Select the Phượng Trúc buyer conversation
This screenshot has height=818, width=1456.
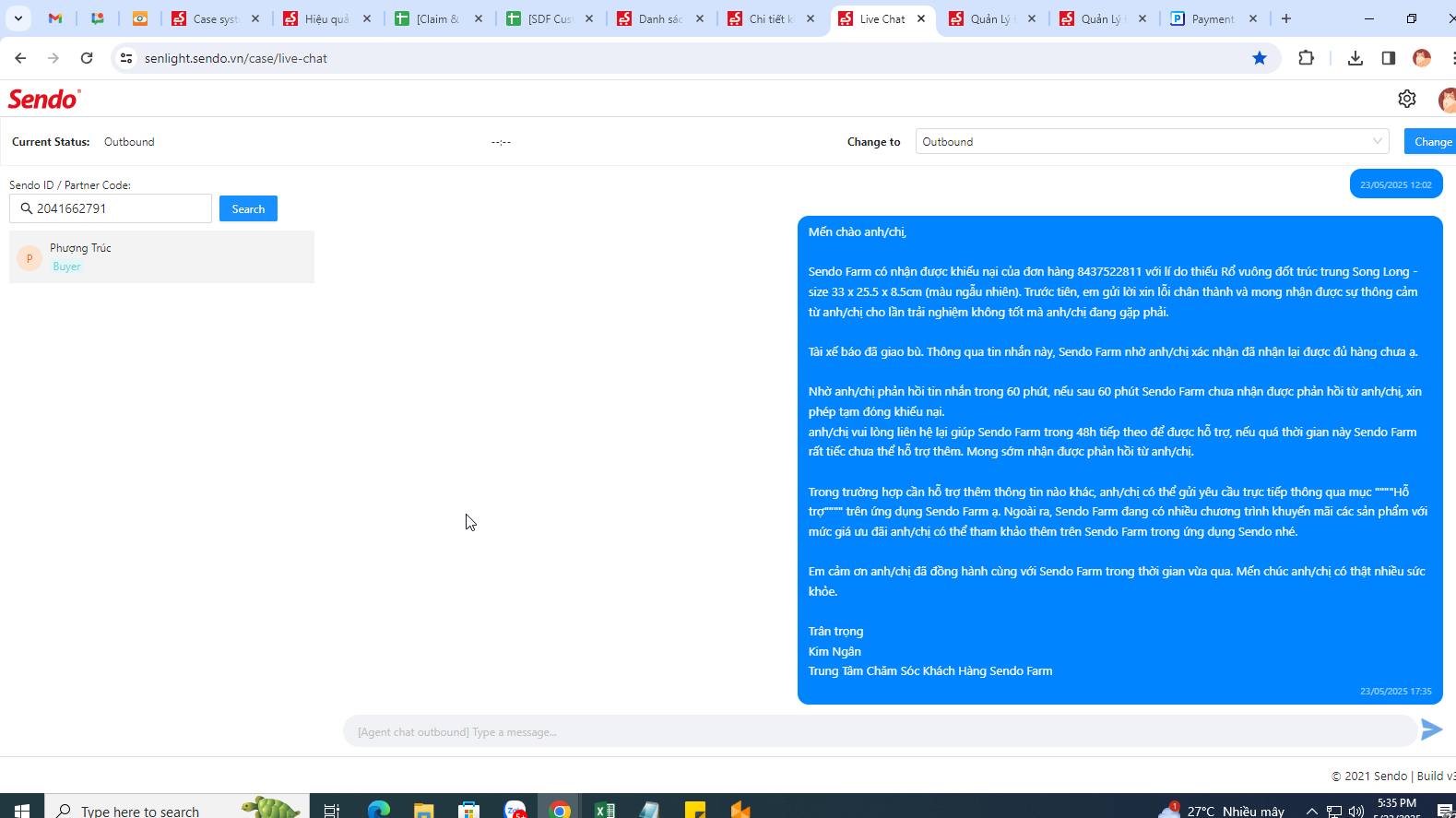pos(161,256)
